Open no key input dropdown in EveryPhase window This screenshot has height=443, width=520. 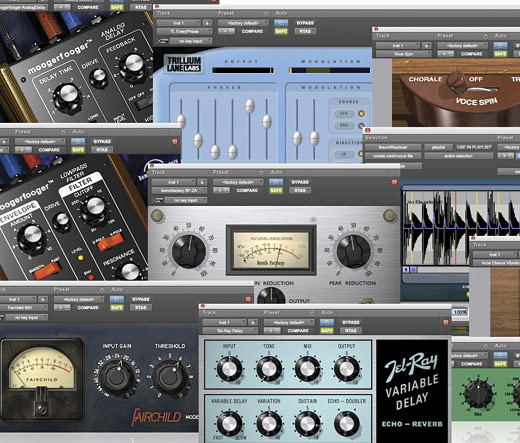pos(191,41)
